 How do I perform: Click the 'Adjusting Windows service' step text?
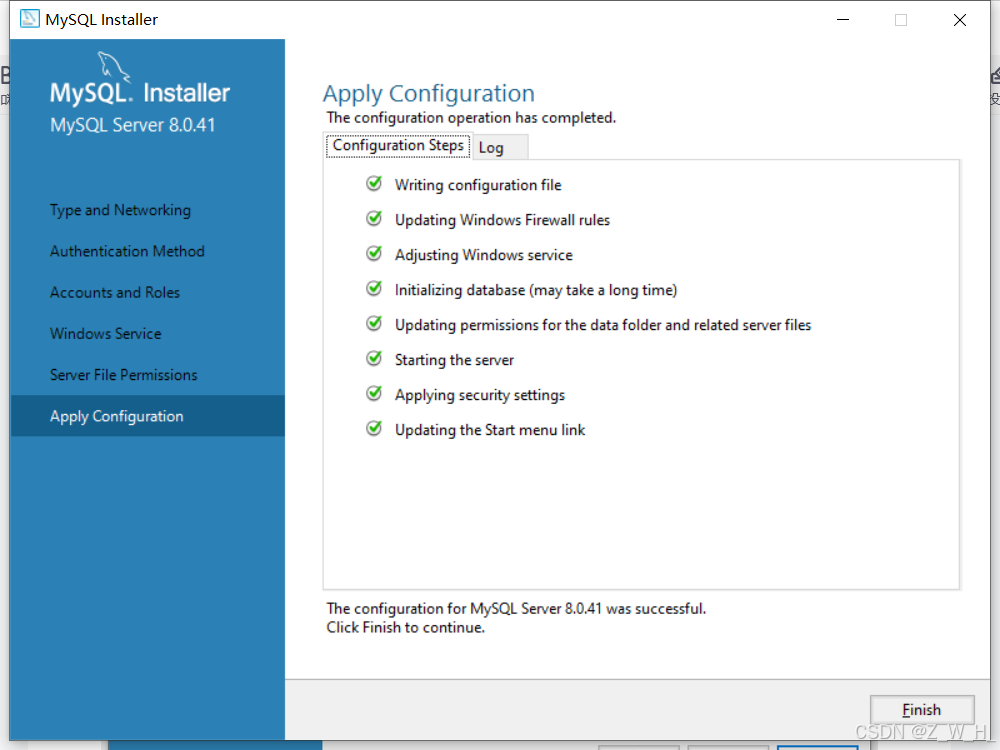pos(484,255)
